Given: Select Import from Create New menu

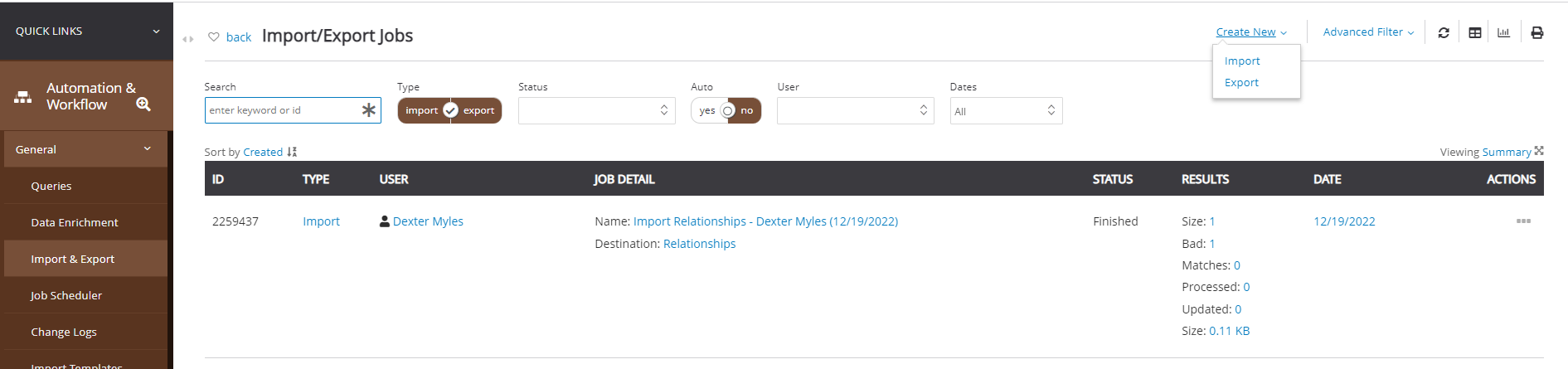Looking at the screenshot, I should 1242,61.
